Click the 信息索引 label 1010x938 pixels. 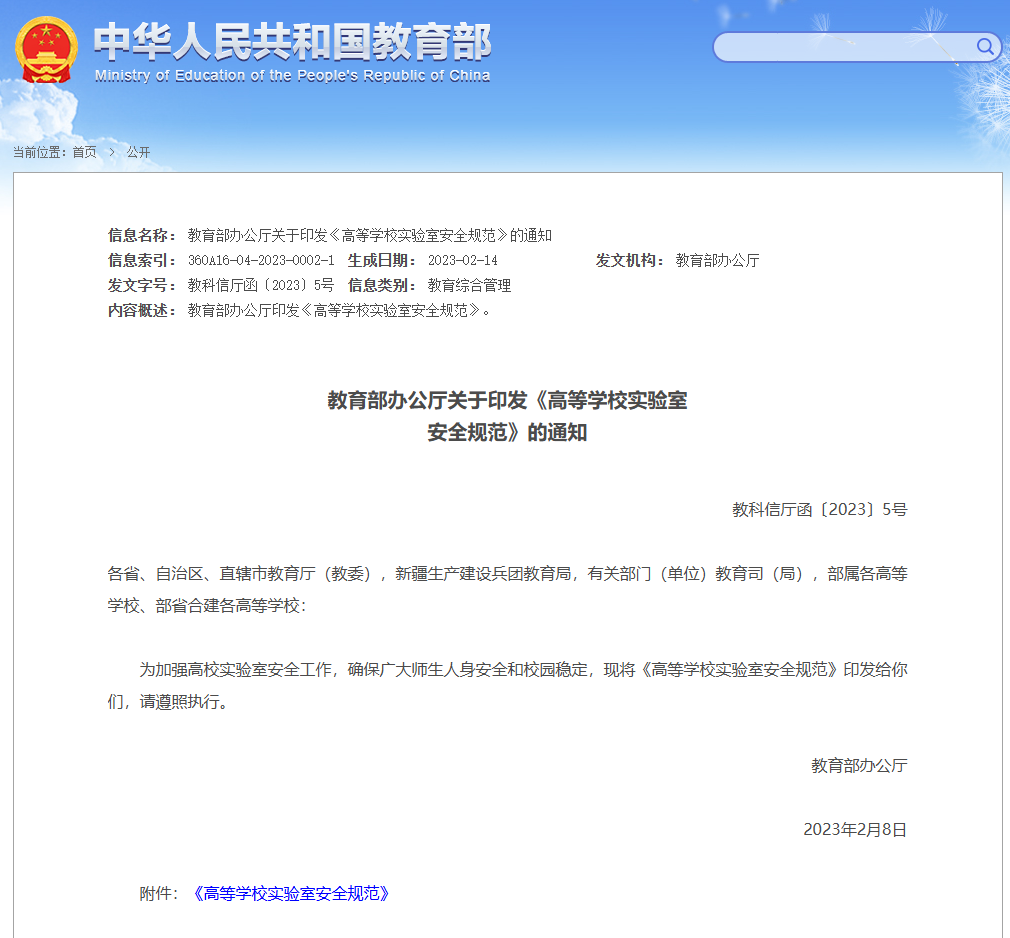click(142, 260)
